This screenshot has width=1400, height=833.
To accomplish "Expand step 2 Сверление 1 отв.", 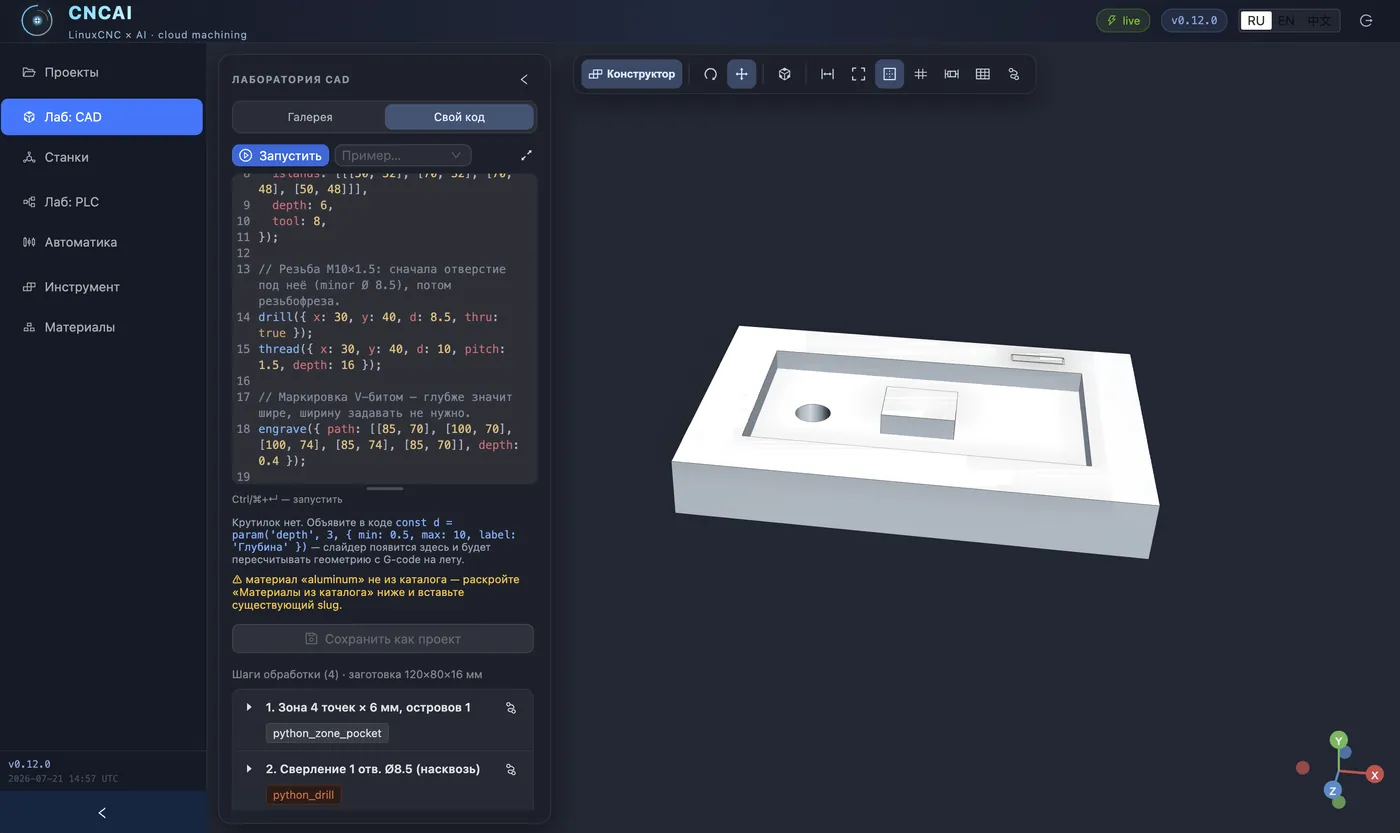I will pos(249,769).
